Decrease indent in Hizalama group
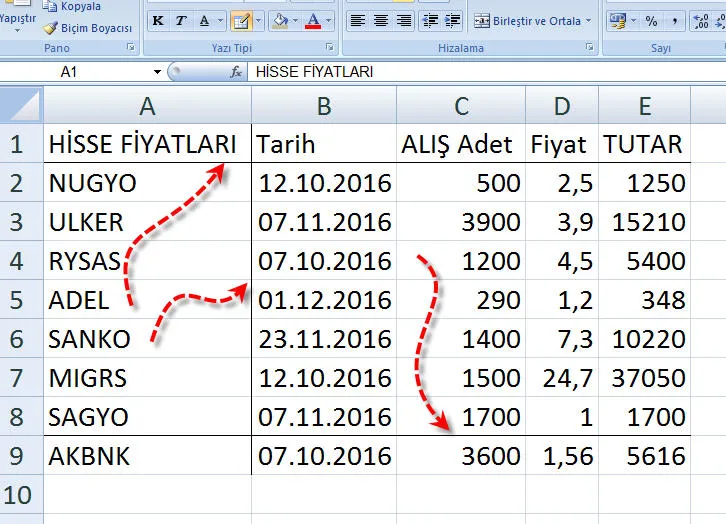The image size is (726, 524). pyautogui.click(x=428, y=21)
